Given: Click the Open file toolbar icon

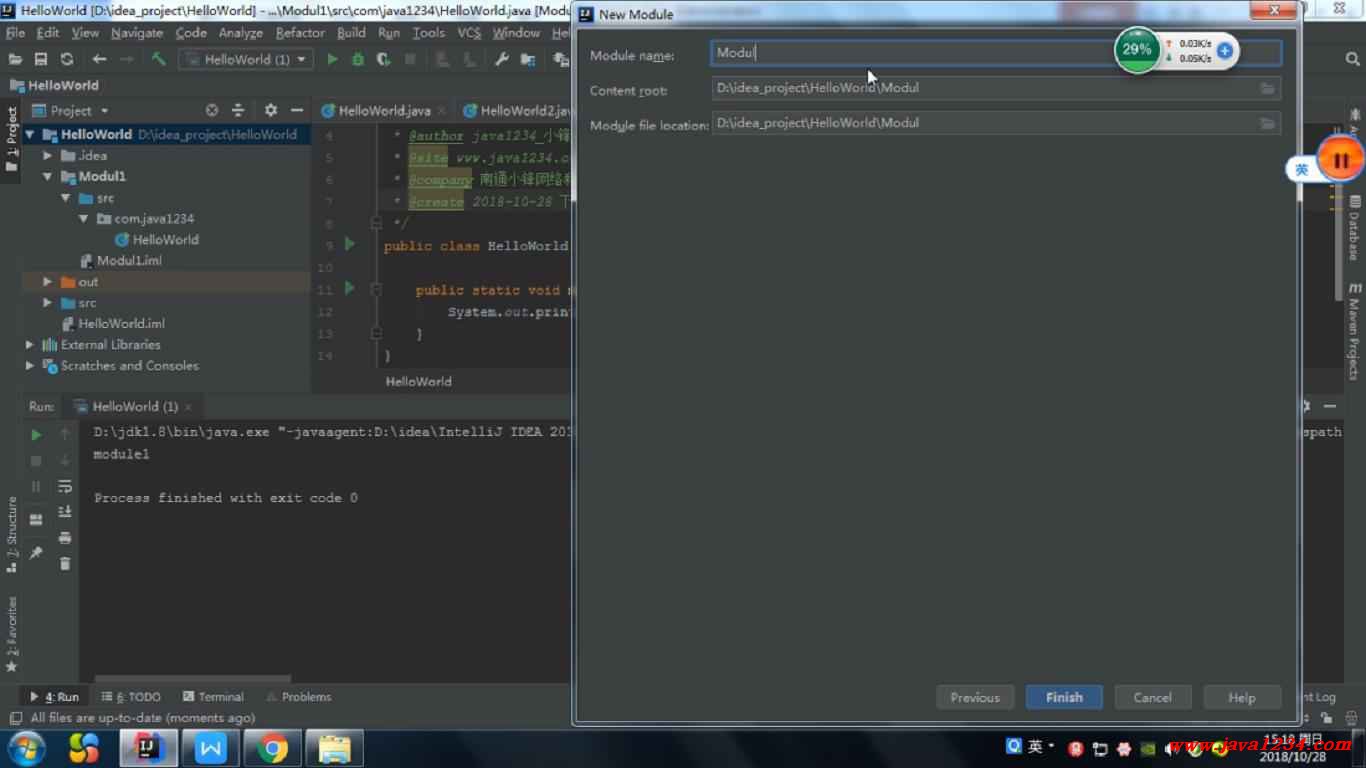Looking at the screenshot, I should [15, 59].
